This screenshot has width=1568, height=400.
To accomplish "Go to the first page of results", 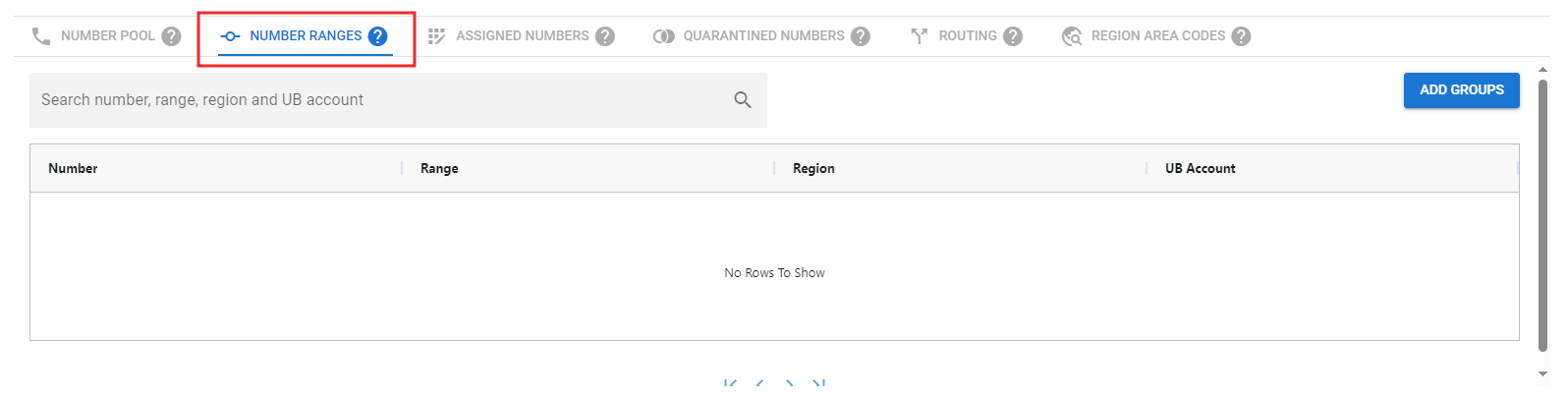I will click(x=730, y=383).
